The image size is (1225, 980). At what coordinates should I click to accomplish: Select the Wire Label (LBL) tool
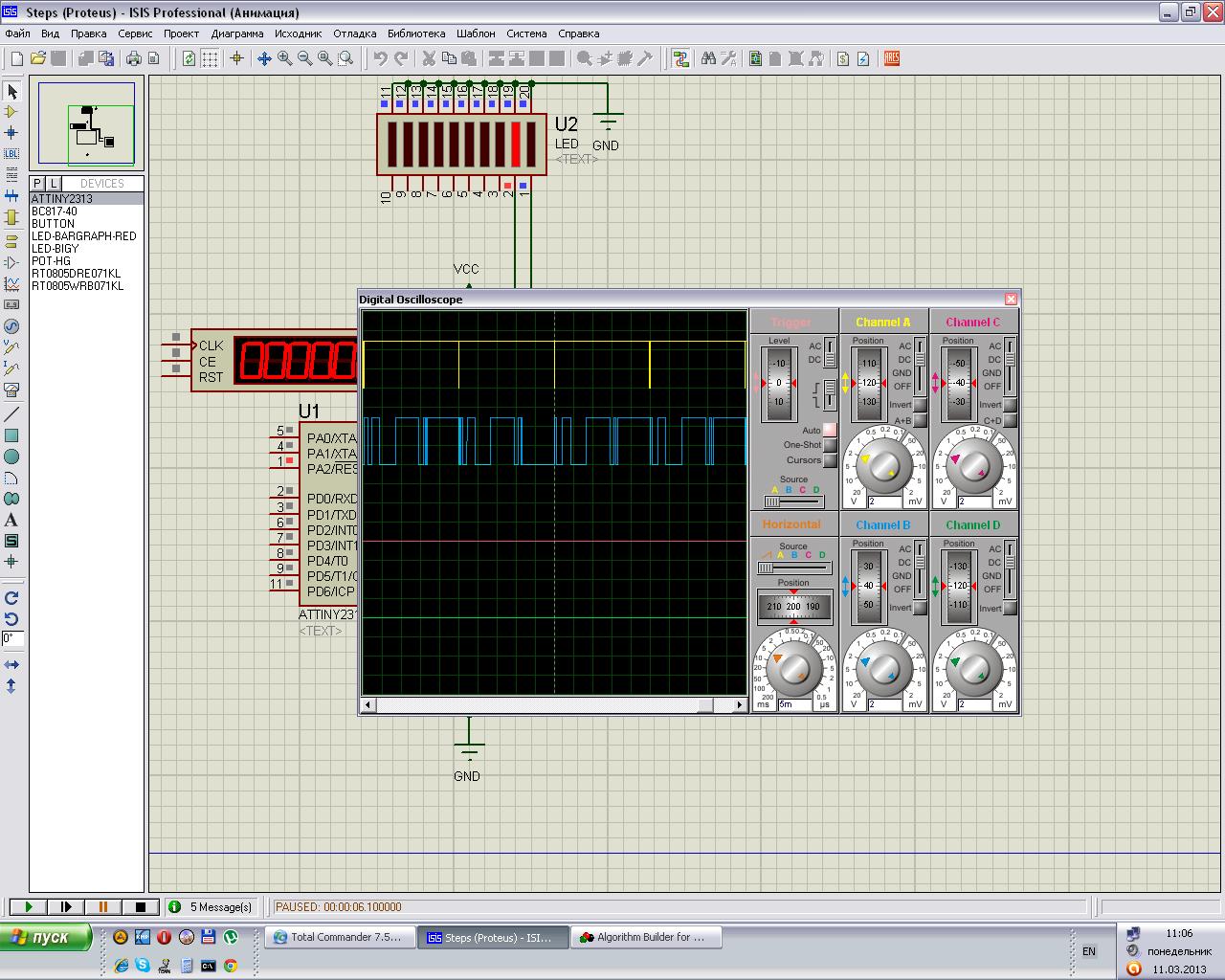tap(11, 153)
